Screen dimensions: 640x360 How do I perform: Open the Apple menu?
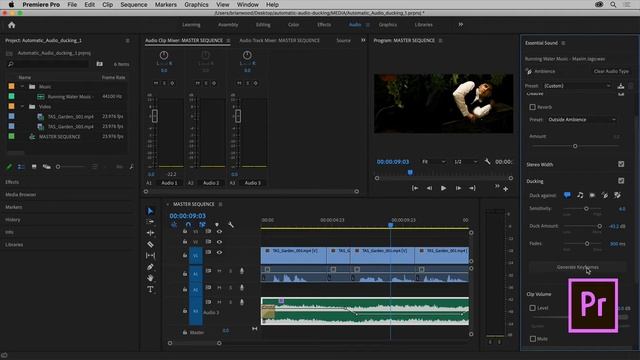[x=11, y=4]
